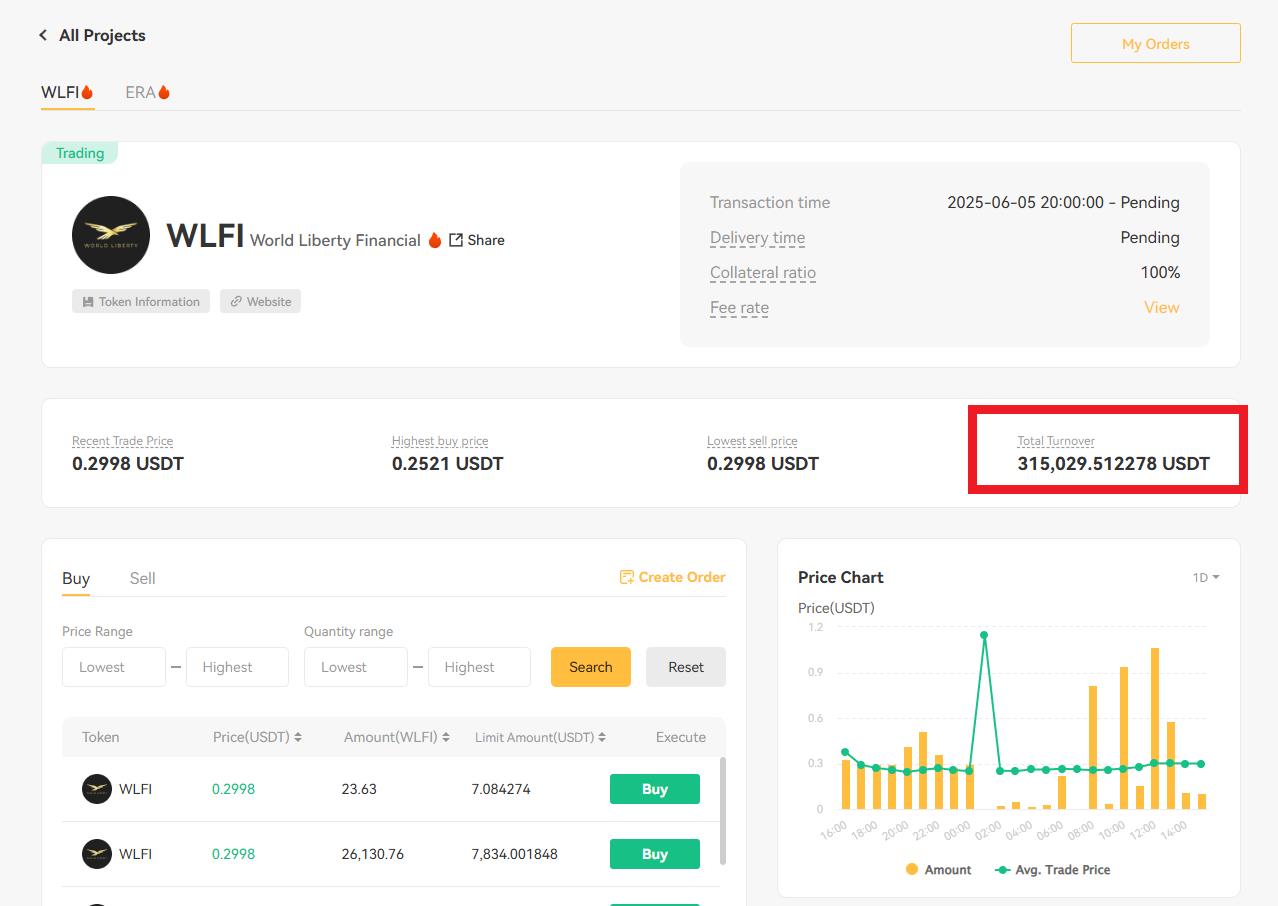The height and width of the screenshot is (906, 1278).
Task: Click the Trading status badge
Action: (x=80, y=153)
